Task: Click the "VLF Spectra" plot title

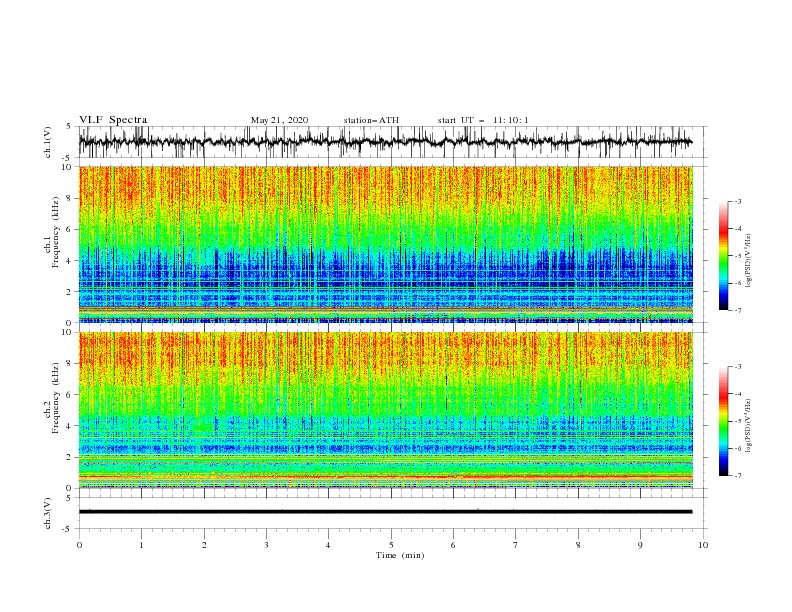Action: click(x=113, y=120)
